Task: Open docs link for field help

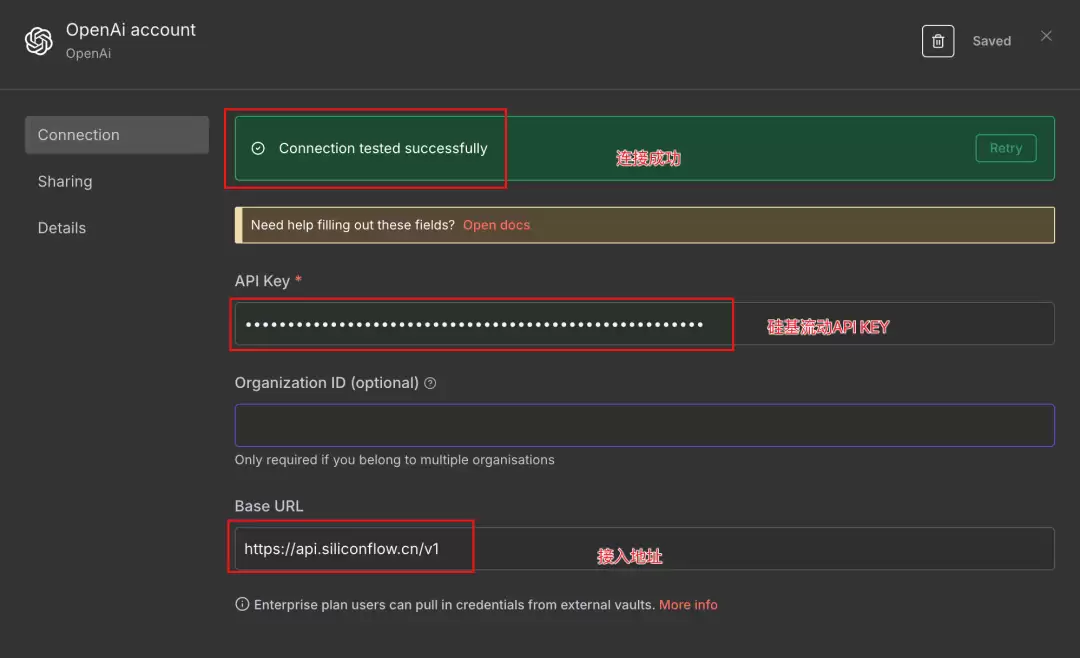Action: pyautogui.click(x=496, y=225)
